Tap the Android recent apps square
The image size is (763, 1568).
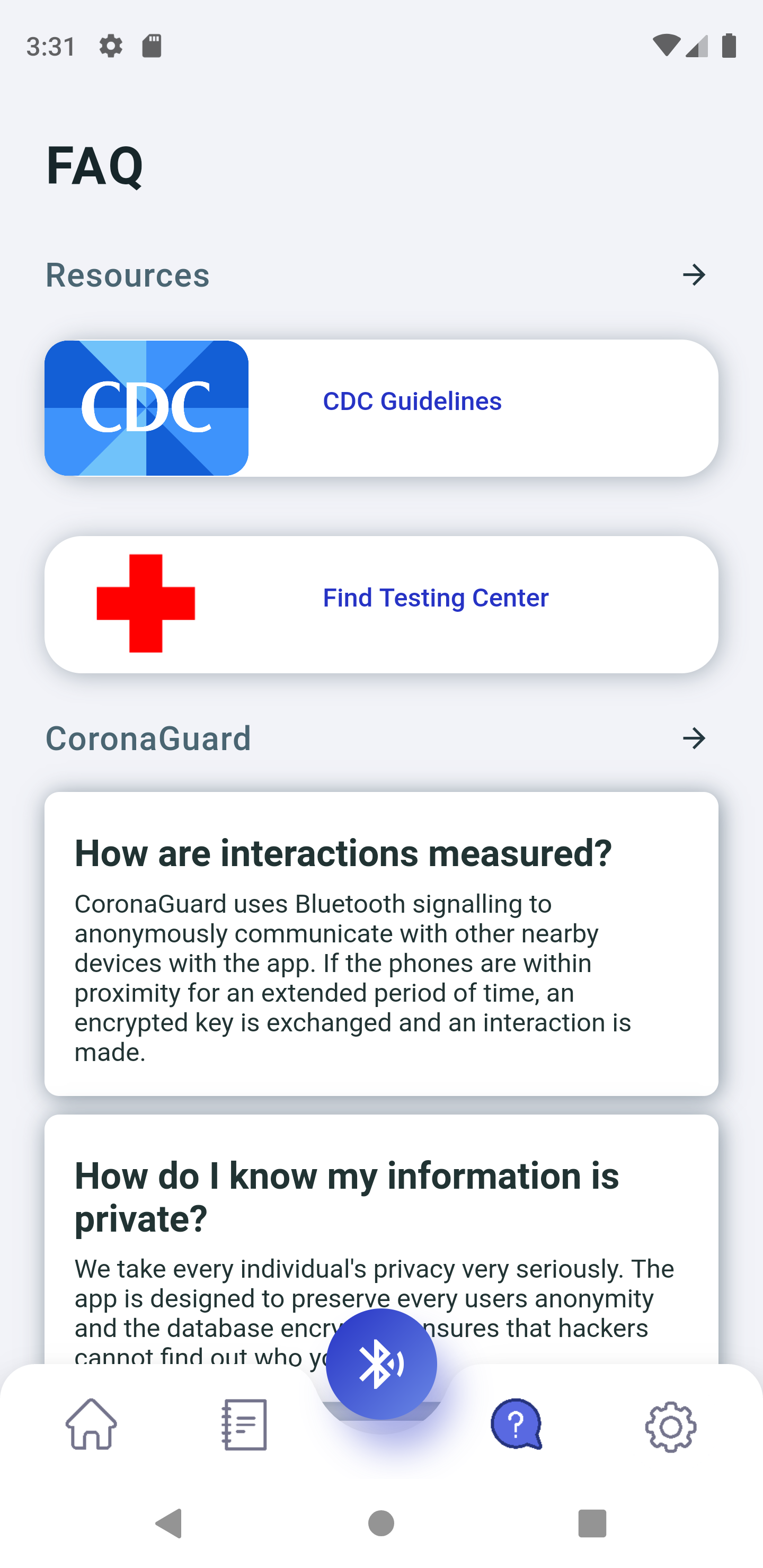click(592, 1524)
